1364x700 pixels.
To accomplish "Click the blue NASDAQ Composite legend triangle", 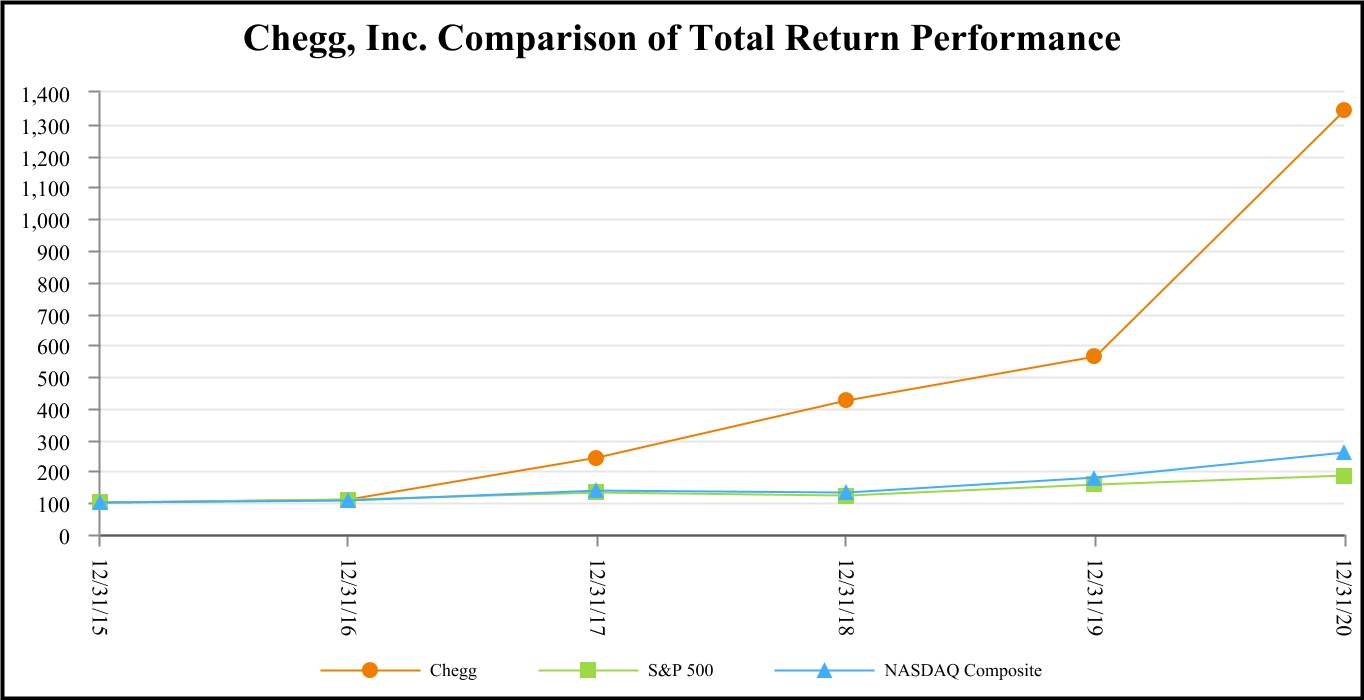I will pyautogui.click(x=824, y=670).
